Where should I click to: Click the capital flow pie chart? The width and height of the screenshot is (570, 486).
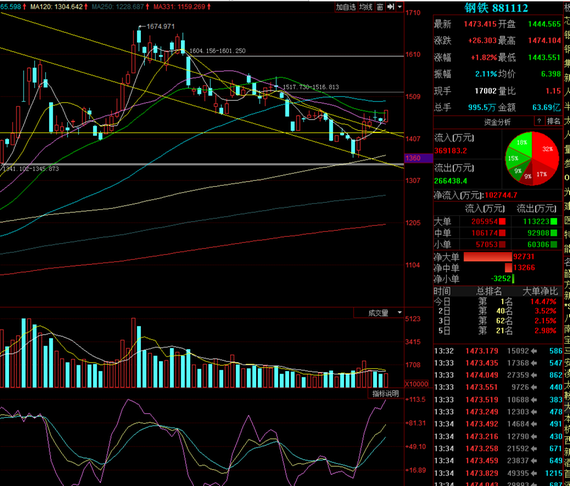pyautogui.click(x=532, y=158)
